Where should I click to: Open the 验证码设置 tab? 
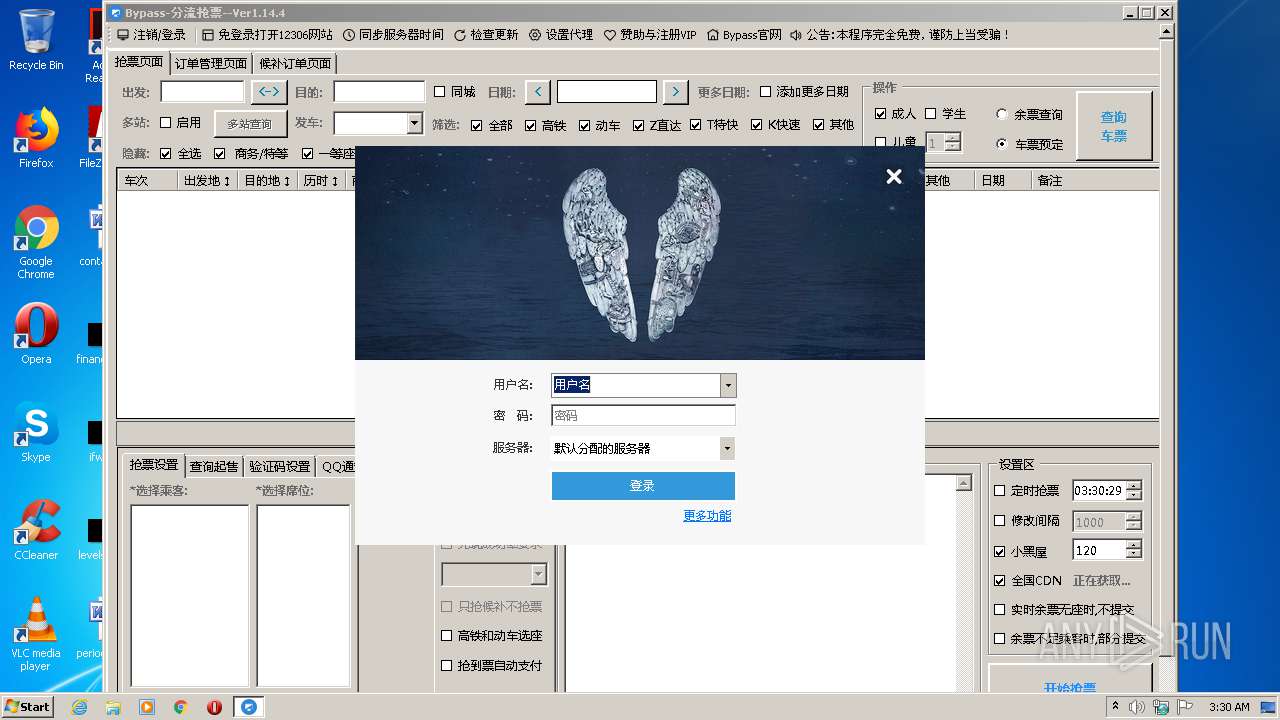point(280,466)
